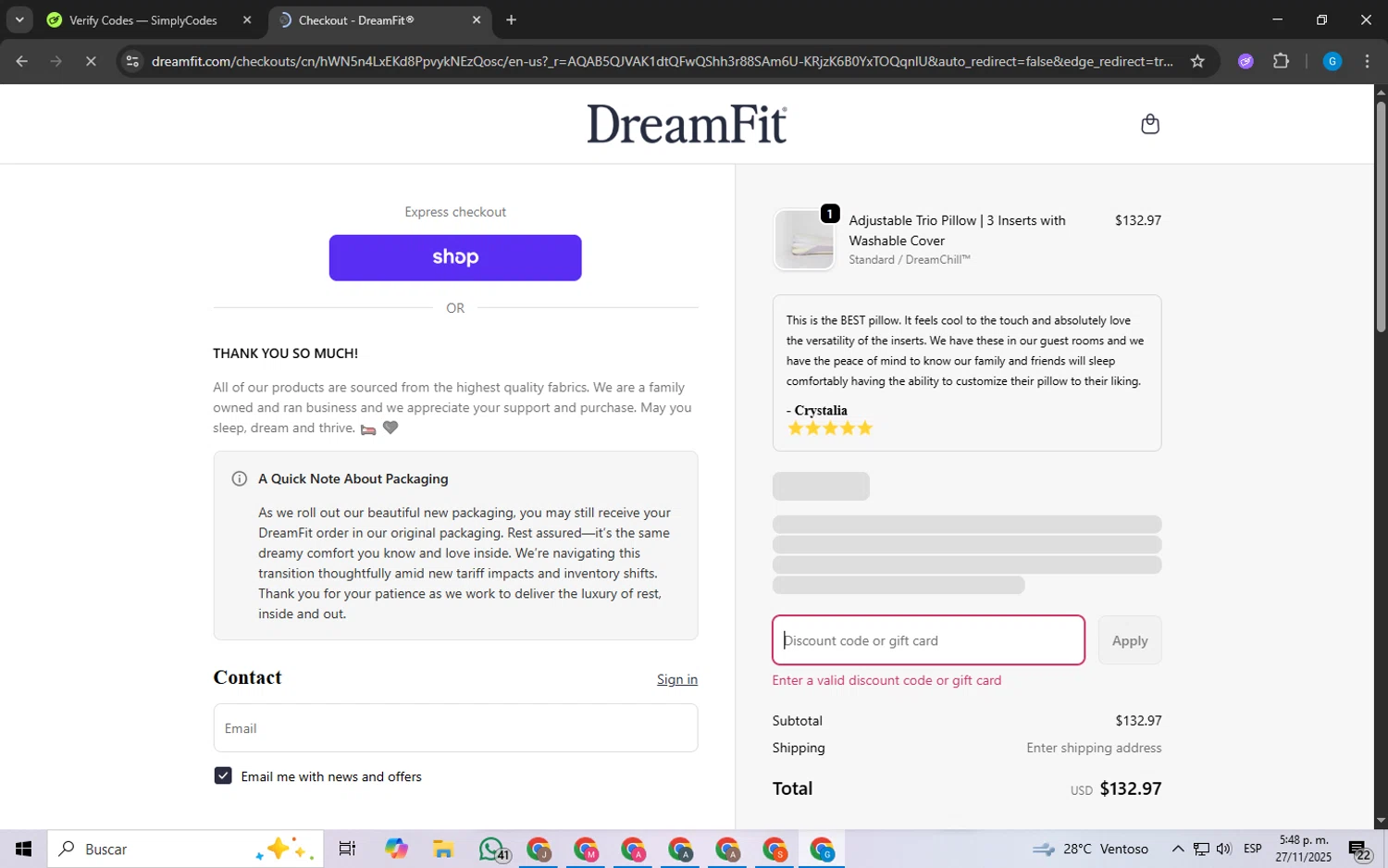This screenshot has width=1388, height=868.
Task: Click the DreamFit logo
Action: (687, 124)
